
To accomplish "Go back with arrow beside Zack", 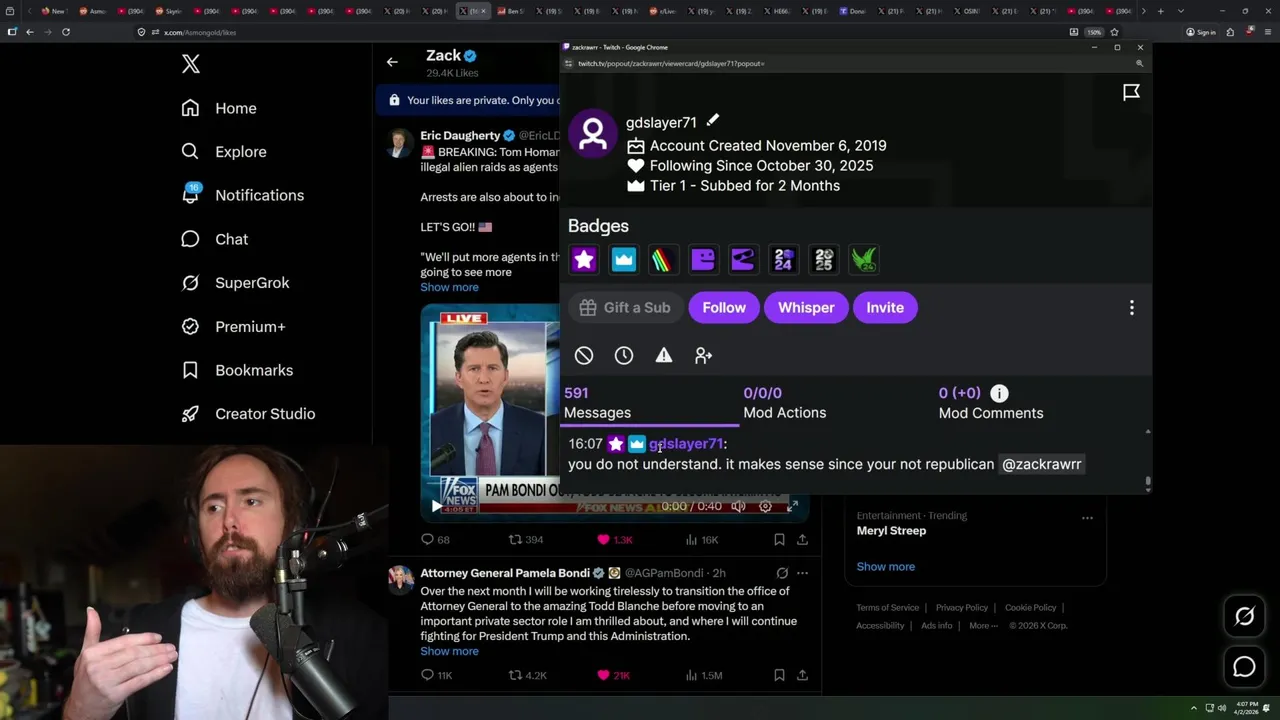I will coord(392,62).
